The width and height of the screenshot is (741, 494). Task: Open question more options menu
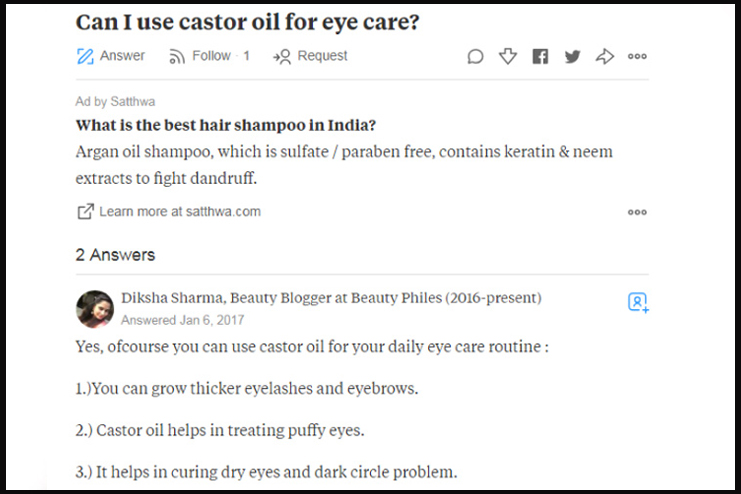point(637,56)
